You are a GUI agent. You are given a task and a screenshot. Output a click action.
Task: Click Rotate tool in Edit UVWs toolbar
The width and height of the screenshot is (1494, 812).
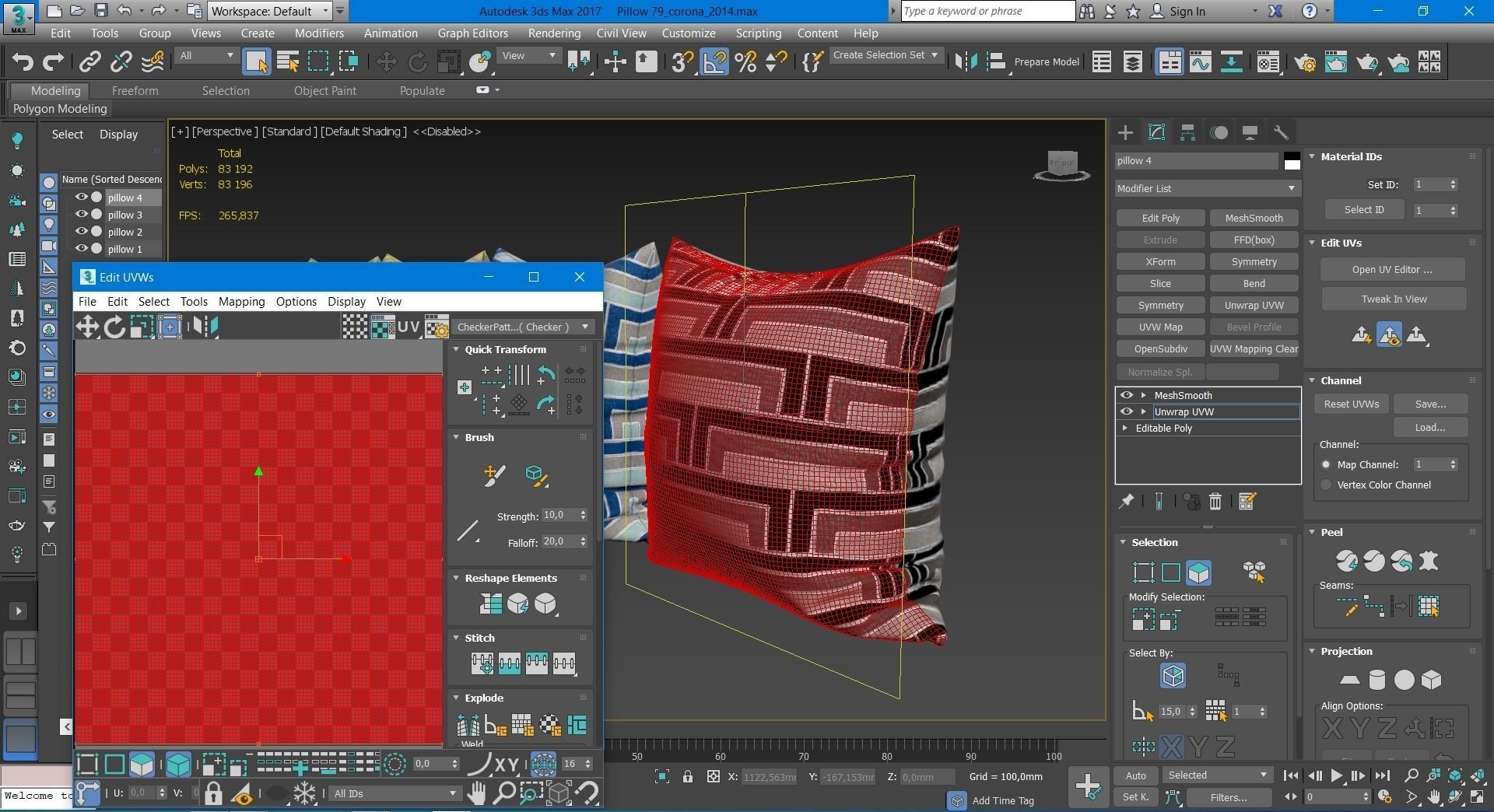(114, 327)
